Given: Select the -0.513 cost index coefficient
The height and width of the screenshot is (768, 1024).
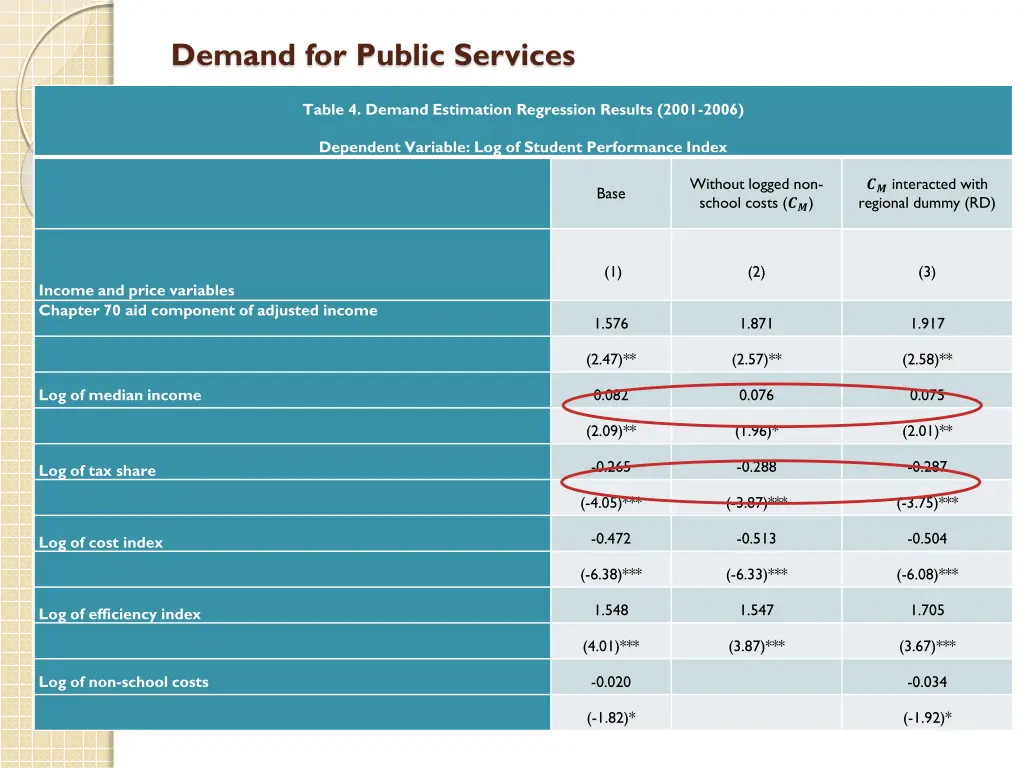Looking at the screenshot, I should pos(756,539).
